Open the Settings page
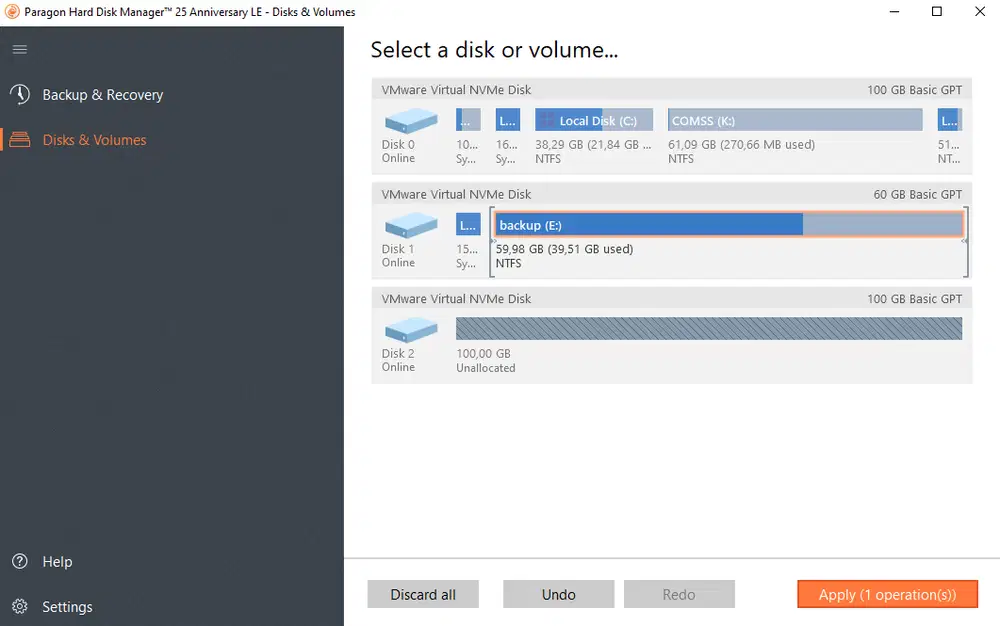 67,607
